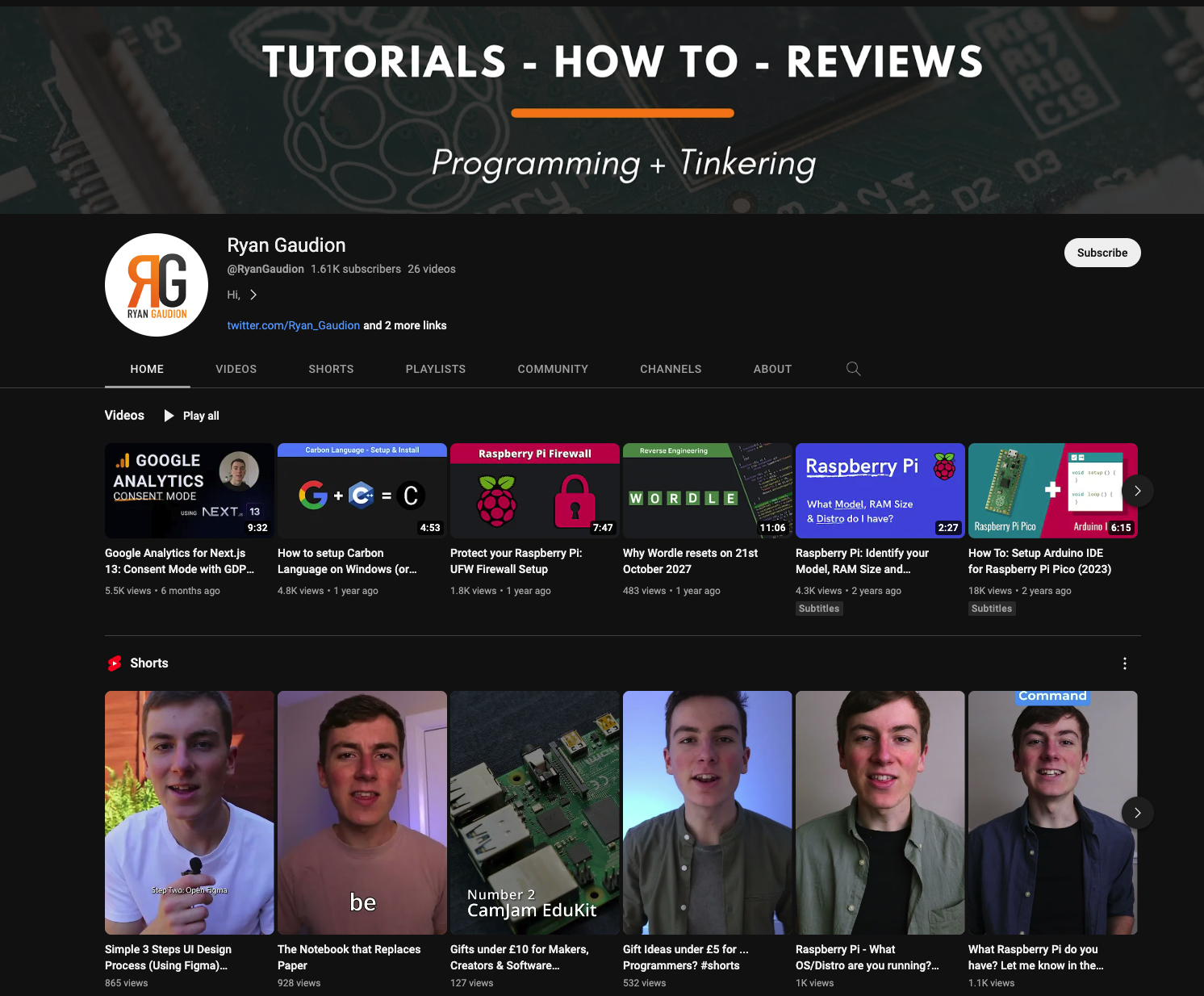Open the twitter.com/Ryan_Gaudion link
This screenshot has width=1204, height=996.
point(293,325)
